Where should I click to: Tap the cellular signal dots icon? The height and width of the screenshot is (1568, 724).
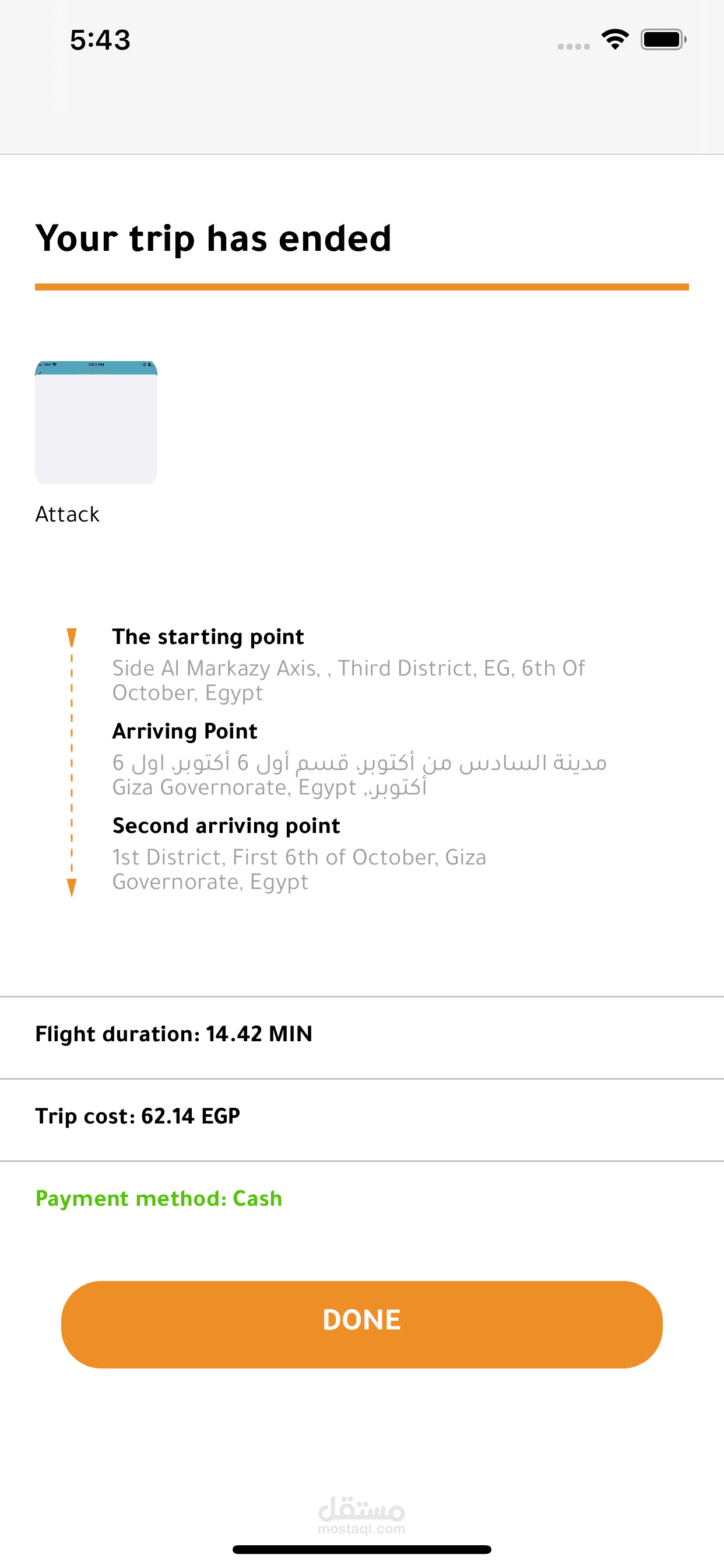[x=573, y=46]
